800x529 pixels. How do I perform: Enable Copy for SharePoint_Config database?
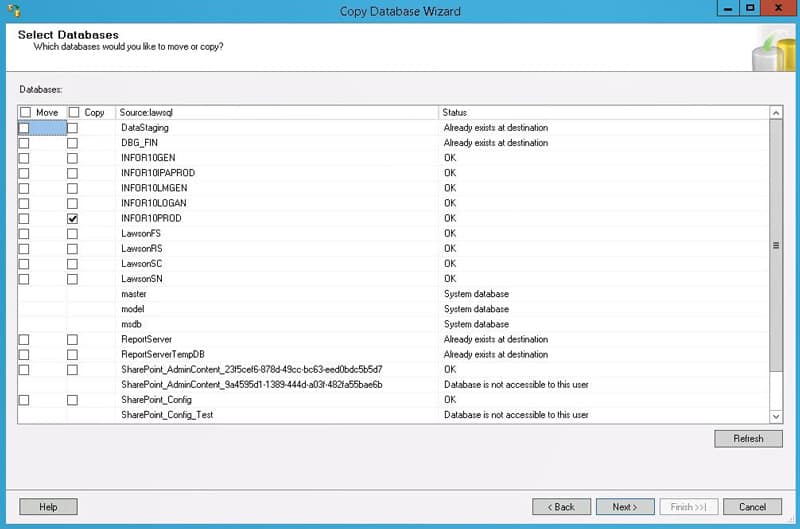(x=72, y=400)
